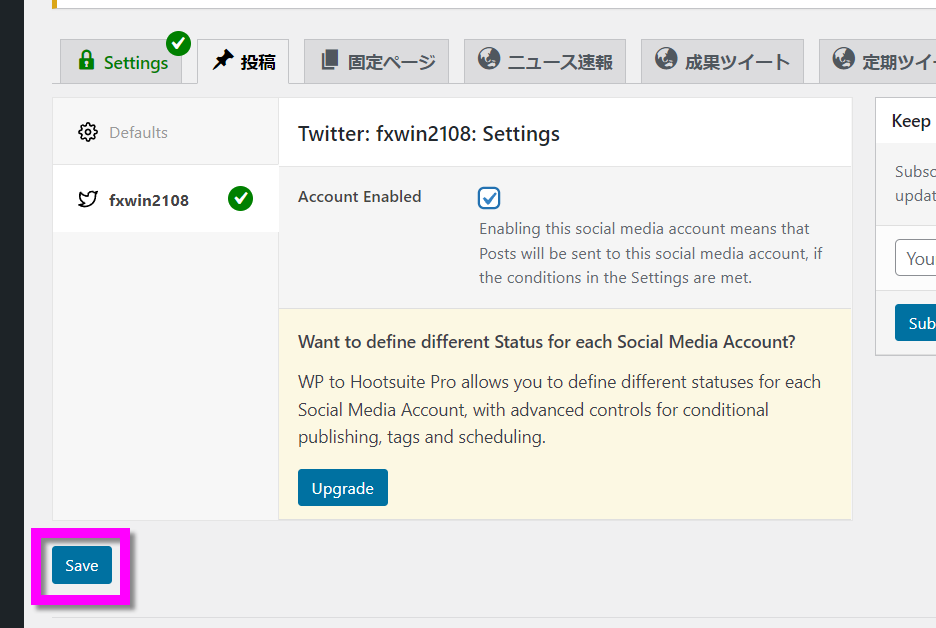Click the blue Sub button in Keep panel
The height and width of the screenshot is (628, 936).
916,323
